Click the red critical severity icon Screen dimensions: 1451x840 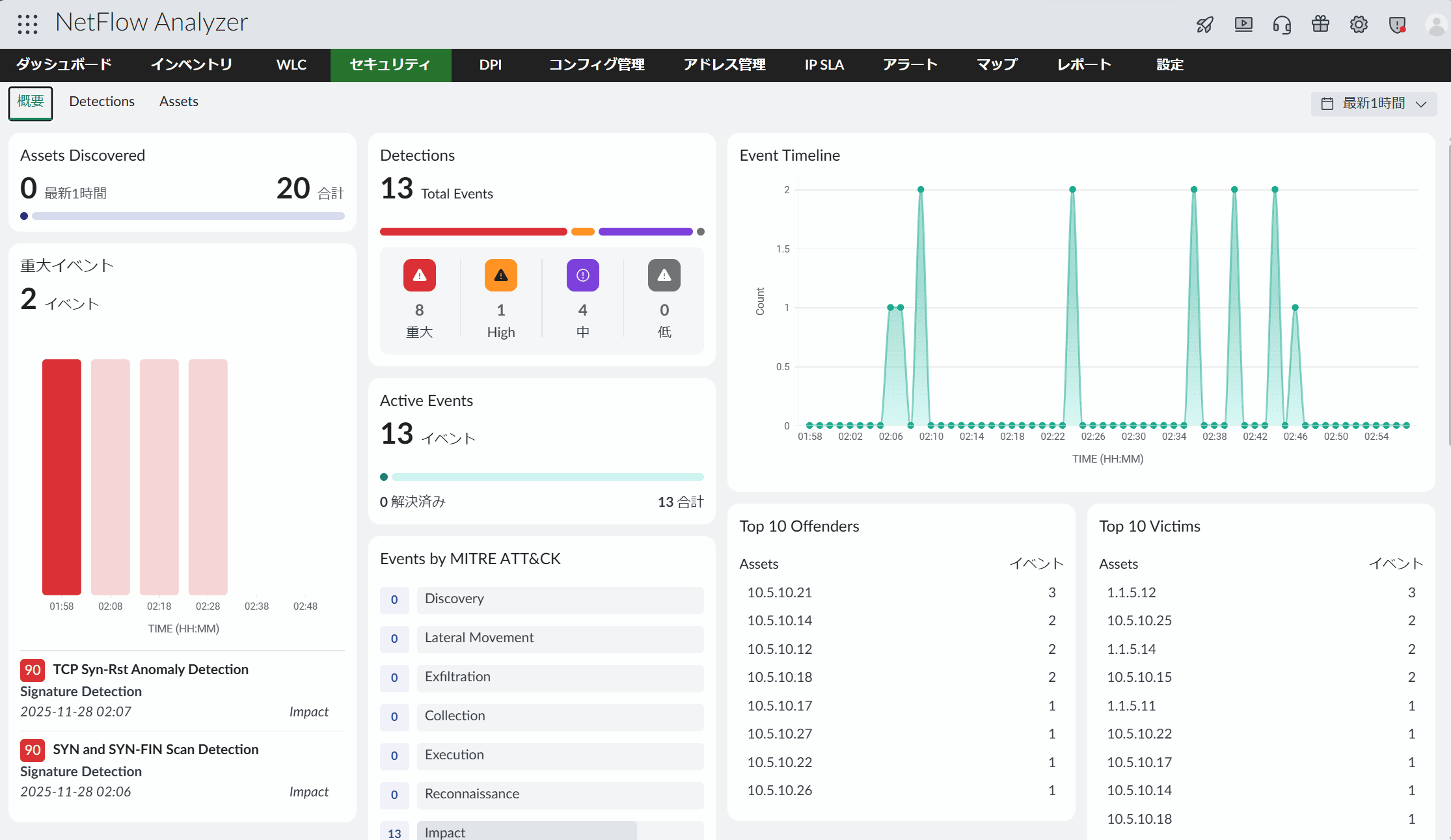point(420,275)
